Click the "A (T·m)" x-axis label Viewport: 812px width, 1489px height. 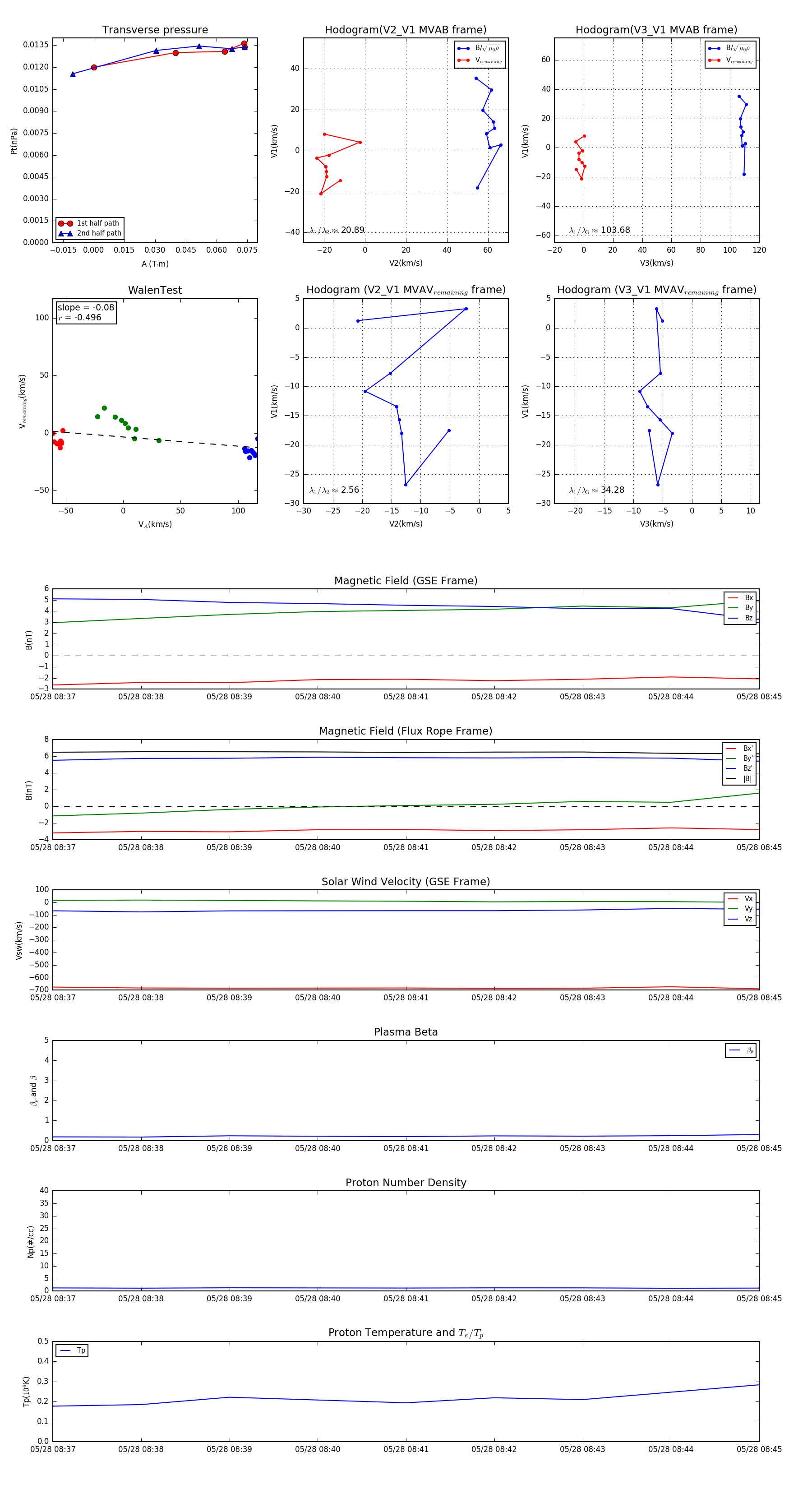155,264
